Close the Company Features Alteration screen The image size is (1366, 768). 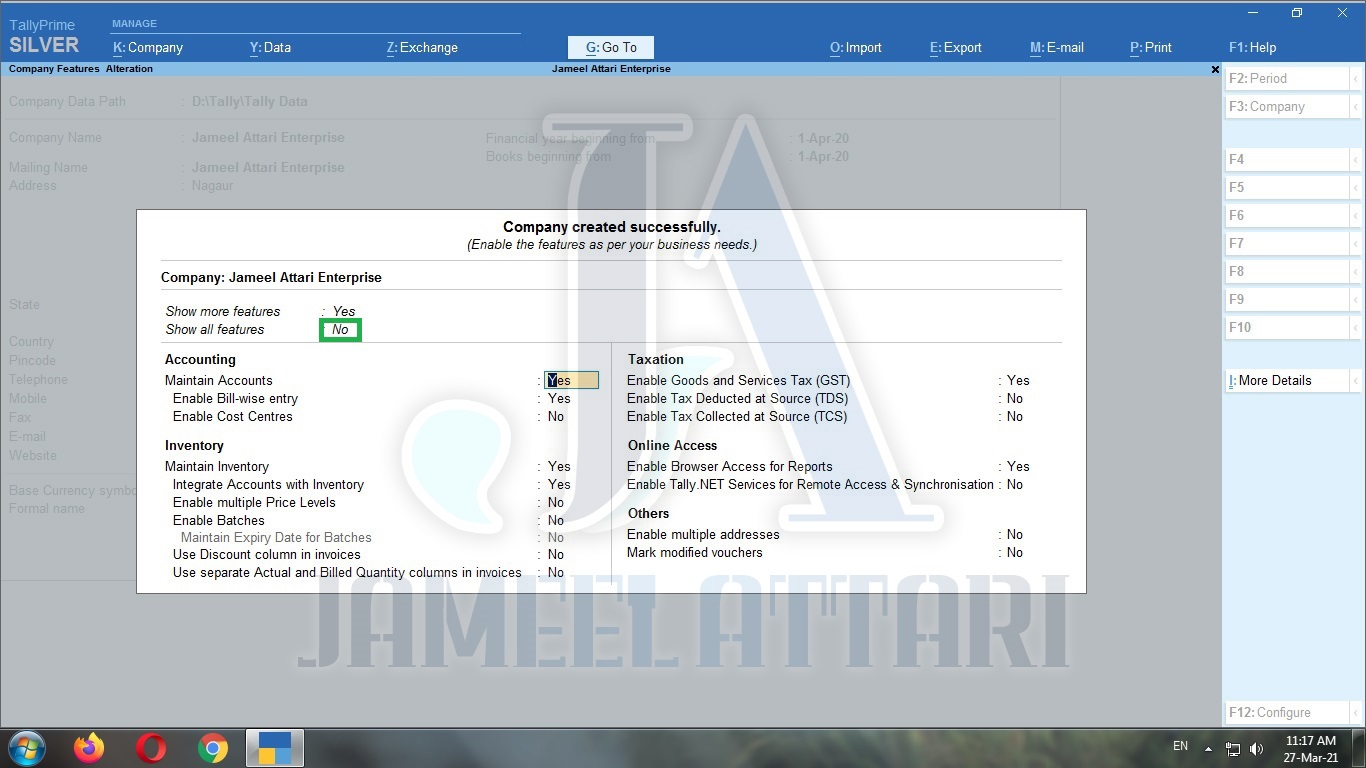pyautogui.click(x=1215, y=69)
